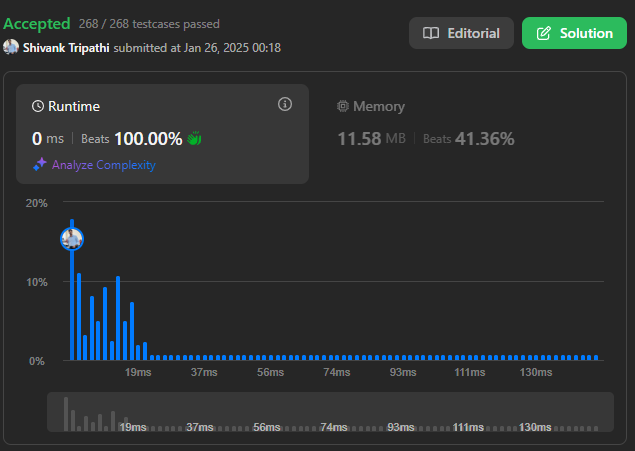Click the 10% y-axis label

click(x=37, y=282)
